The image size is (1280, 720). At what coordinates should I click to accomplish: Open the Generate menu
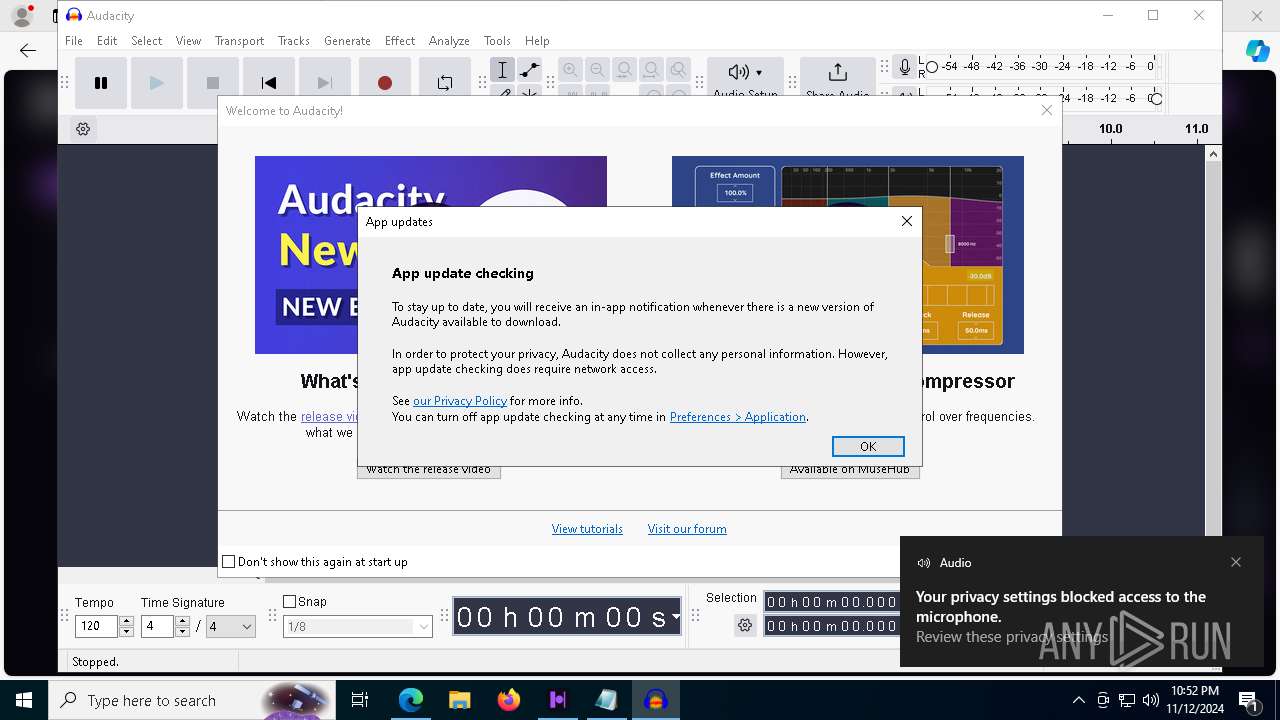click(347, 41)
